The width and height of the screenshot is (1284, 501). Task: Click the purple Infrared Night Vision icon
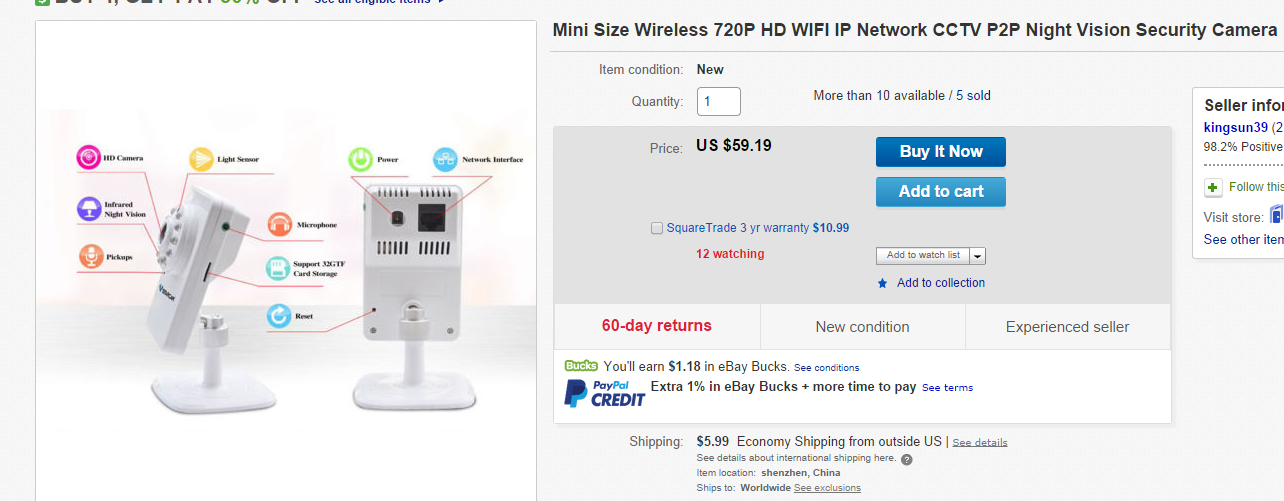pyautogui.click(x=89, y=209)
